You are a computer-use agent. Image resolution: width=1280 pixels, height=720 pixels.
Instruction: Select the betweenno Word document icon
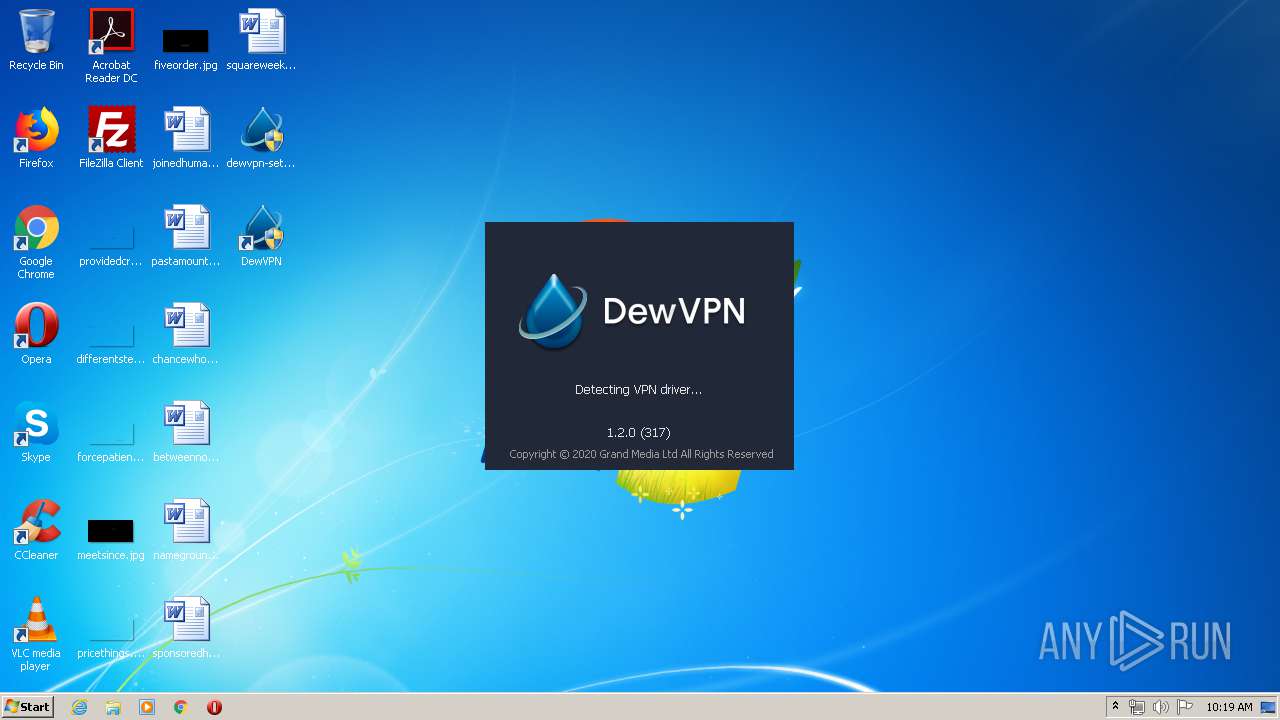[186, 432]
